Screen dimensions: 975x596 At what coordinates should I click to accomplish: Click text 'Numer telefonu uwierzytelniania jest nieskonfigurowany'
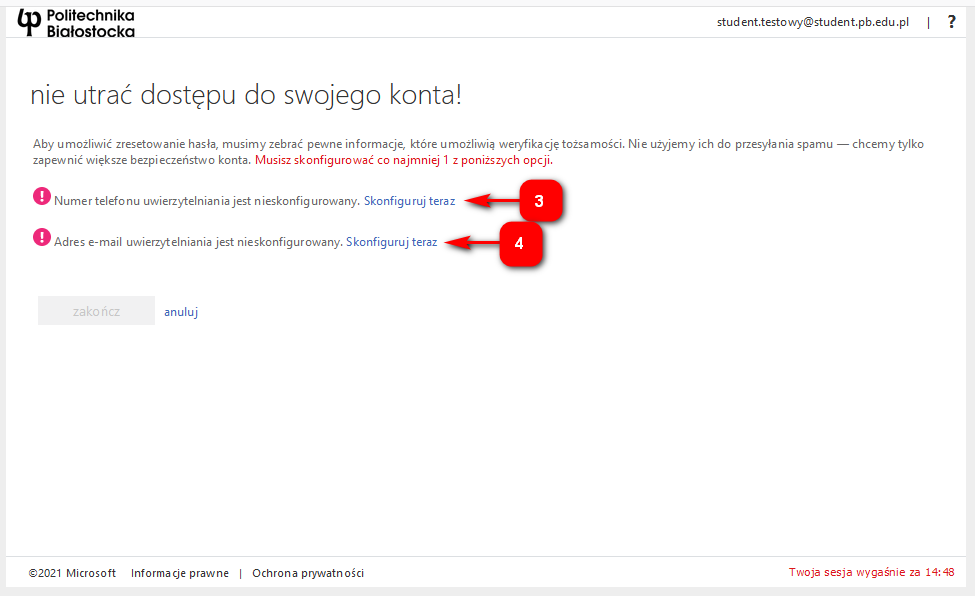tap(206, 201)
